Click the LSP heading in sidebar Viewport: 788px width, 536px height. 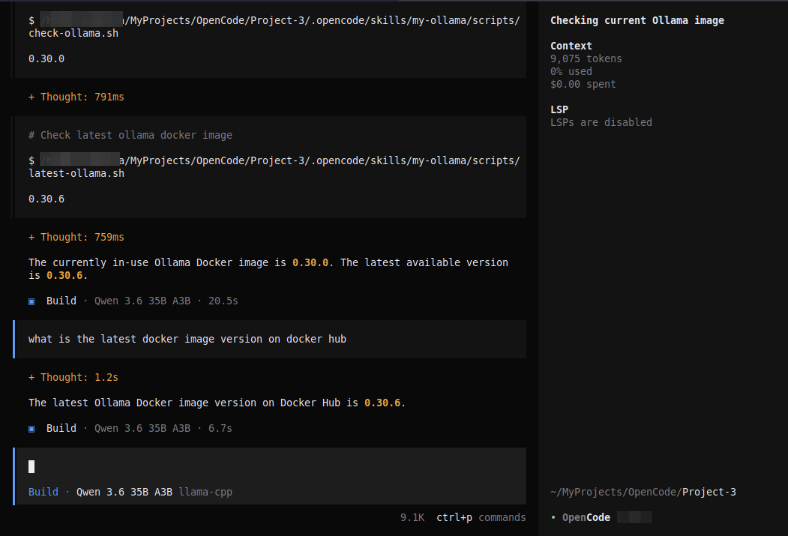tap(559, 110)
